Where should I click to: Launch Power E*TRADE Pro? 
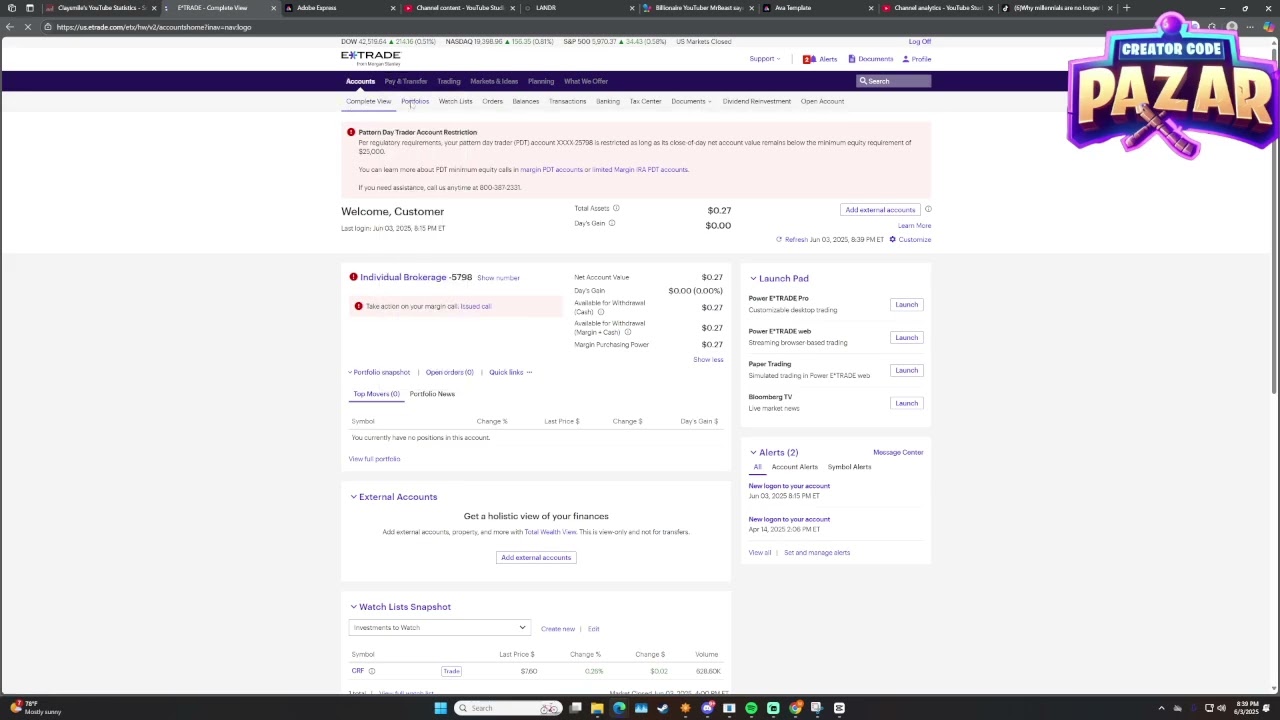point(906,304)
